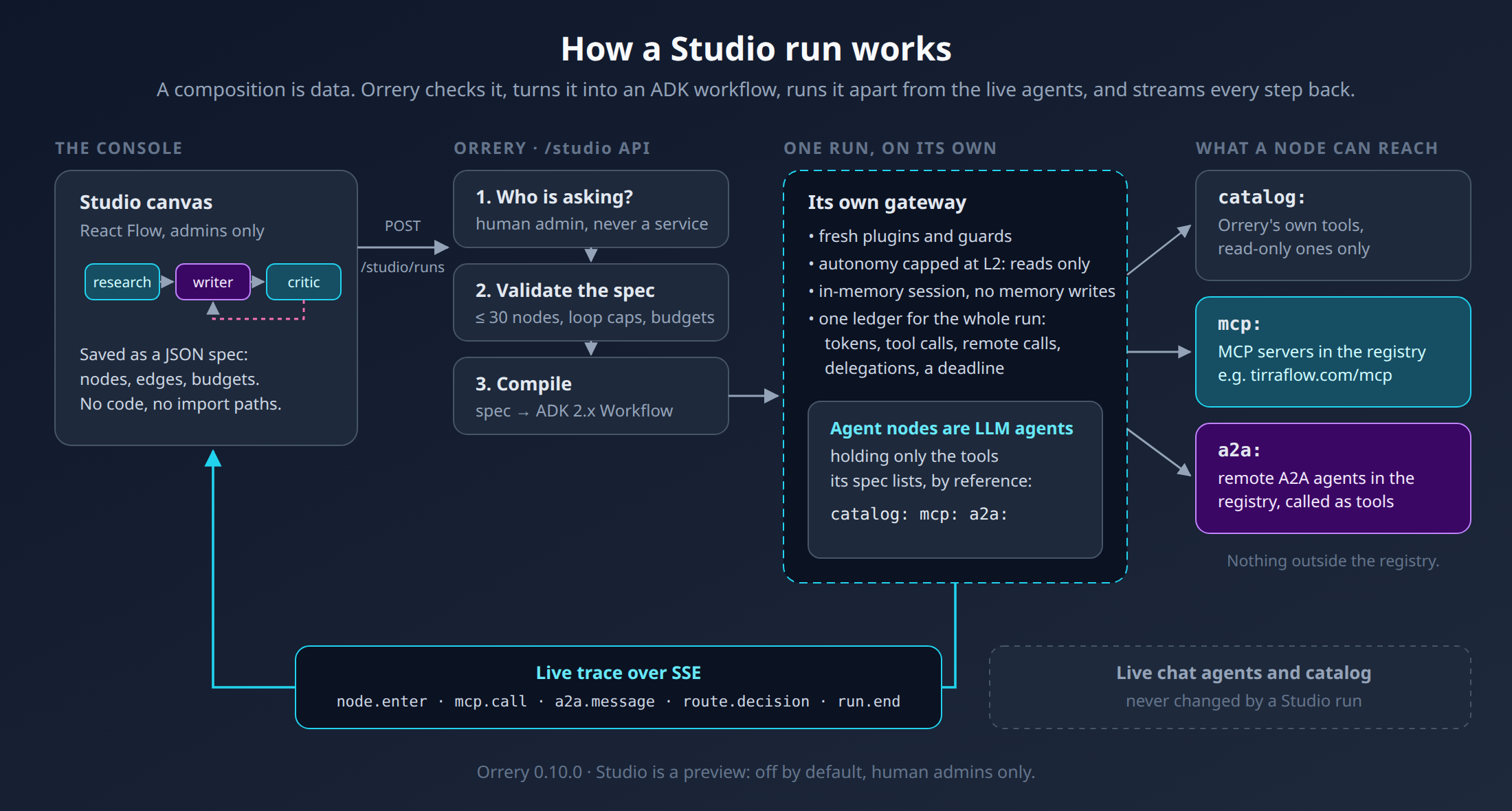Image resolution: width=1512 pixels, height=811 pixels.
Task: Click the '3. Compile' step
Action: [591, 396]
